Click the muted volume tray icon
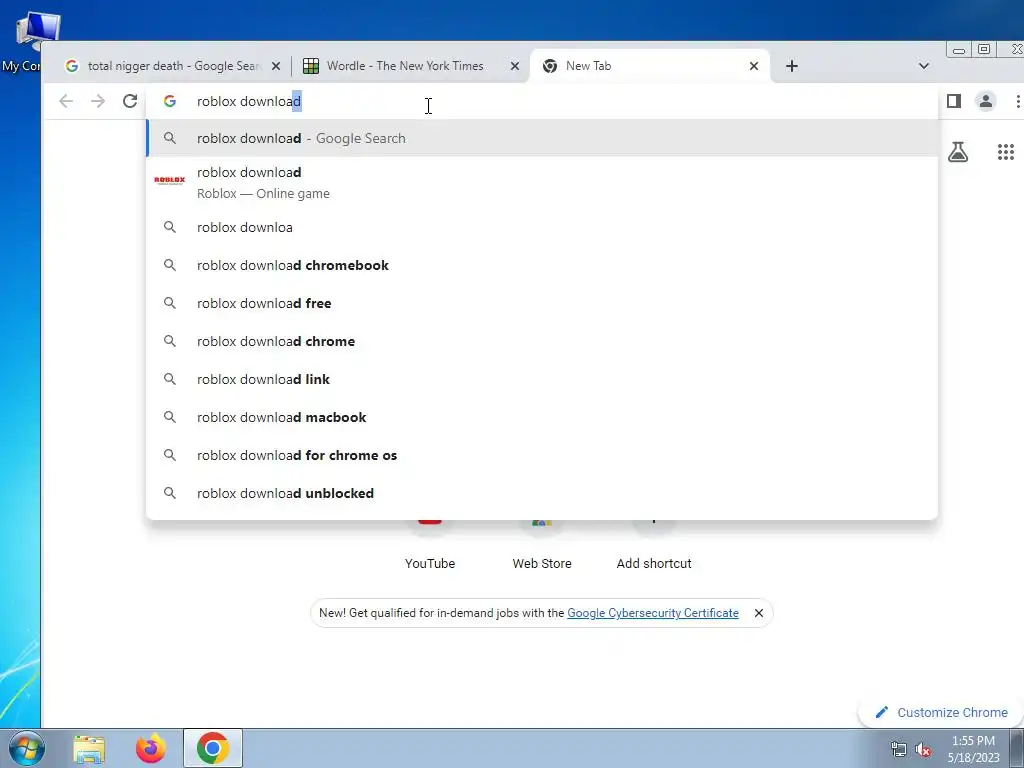This screenshot has width=1024, height=768. click(923, 750)
